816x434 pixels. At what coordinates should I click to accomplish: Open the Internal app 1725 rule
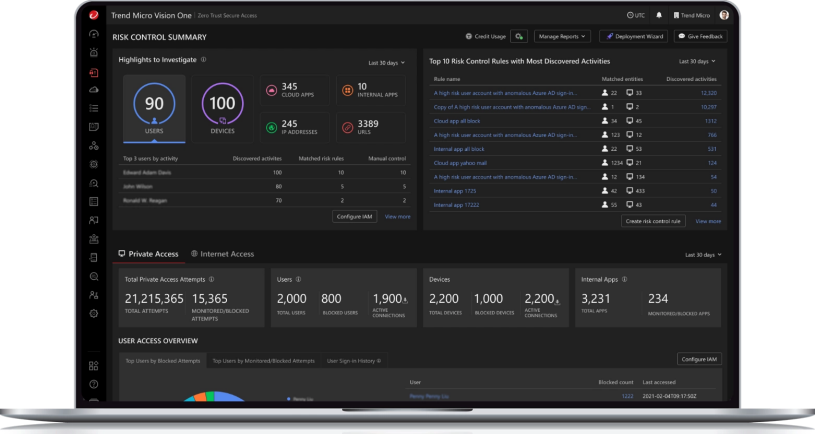pyautogui.click(x=455, y=191)
